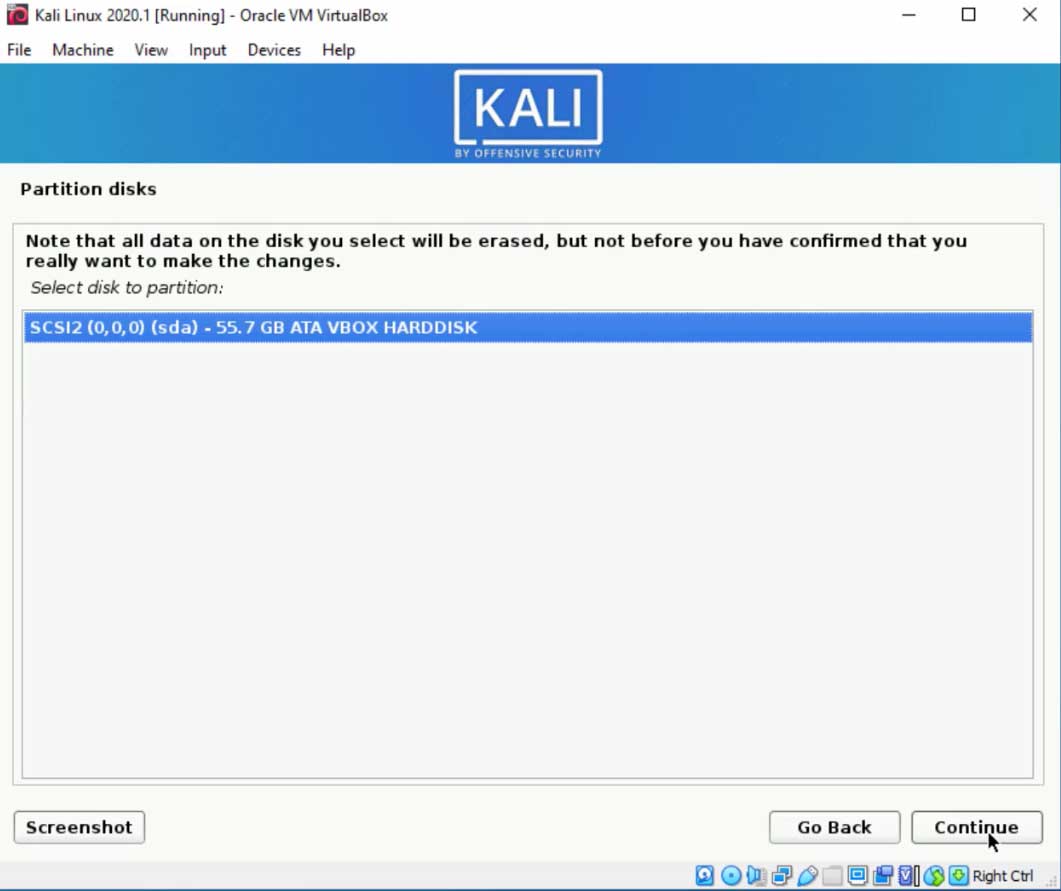Open the File menu
The width and height of the screenshot is (1061, 891).
pyautogui.click(x=19, y=50)
